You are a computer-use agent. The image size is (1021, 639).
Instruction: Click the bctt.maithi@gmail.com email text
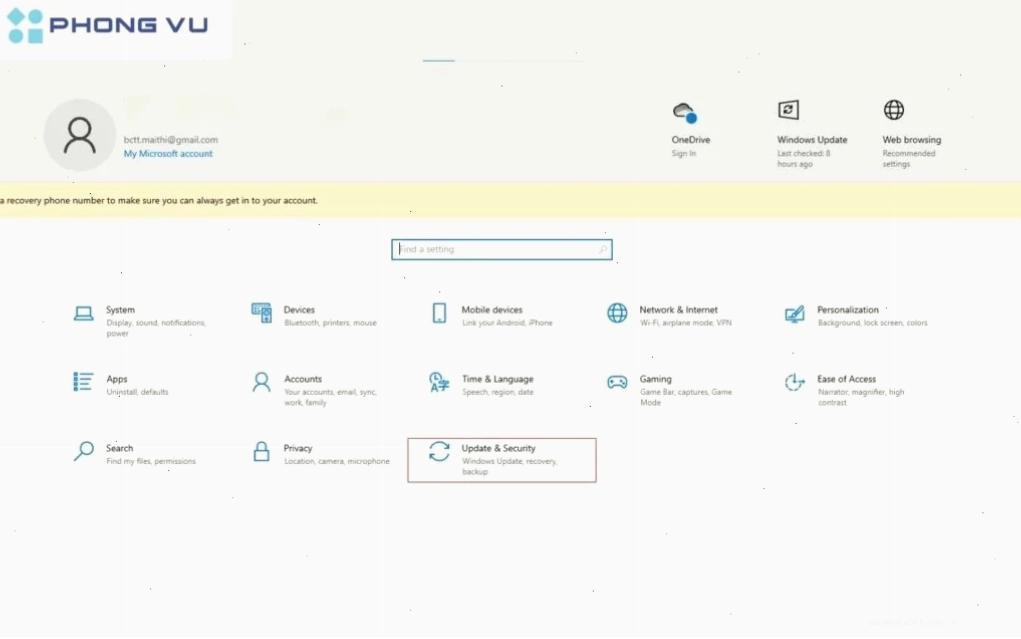click(171, 140)
